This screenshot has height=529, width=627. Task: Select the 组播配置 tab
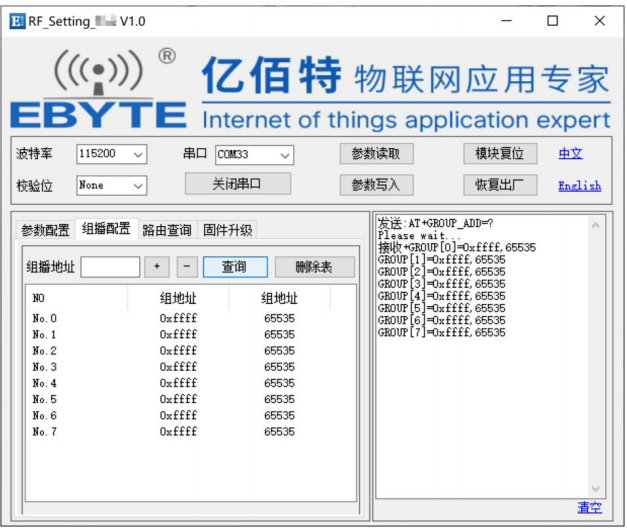(106, 229)
